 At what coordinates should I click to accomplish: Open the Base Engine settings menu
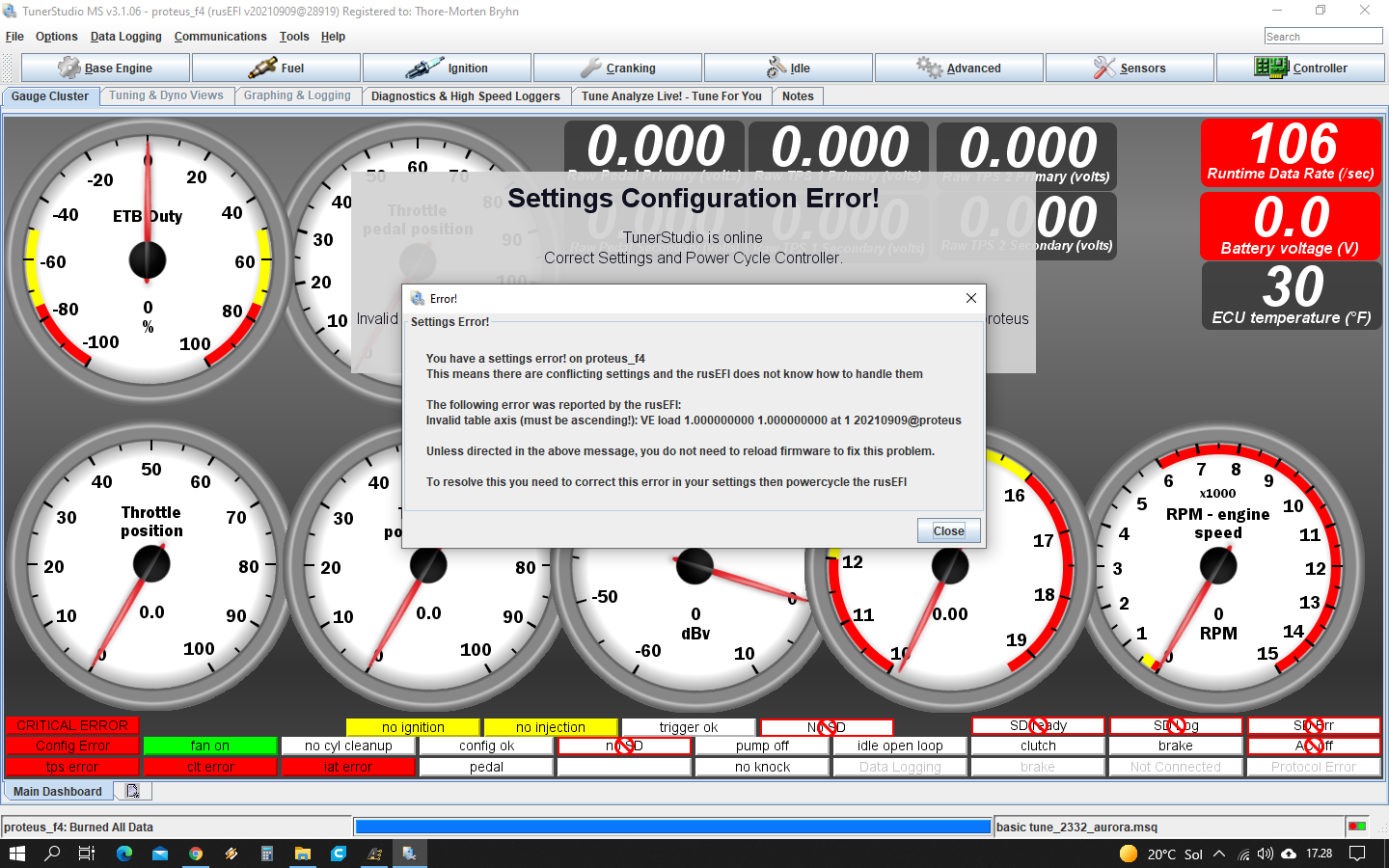click(106, 68)
